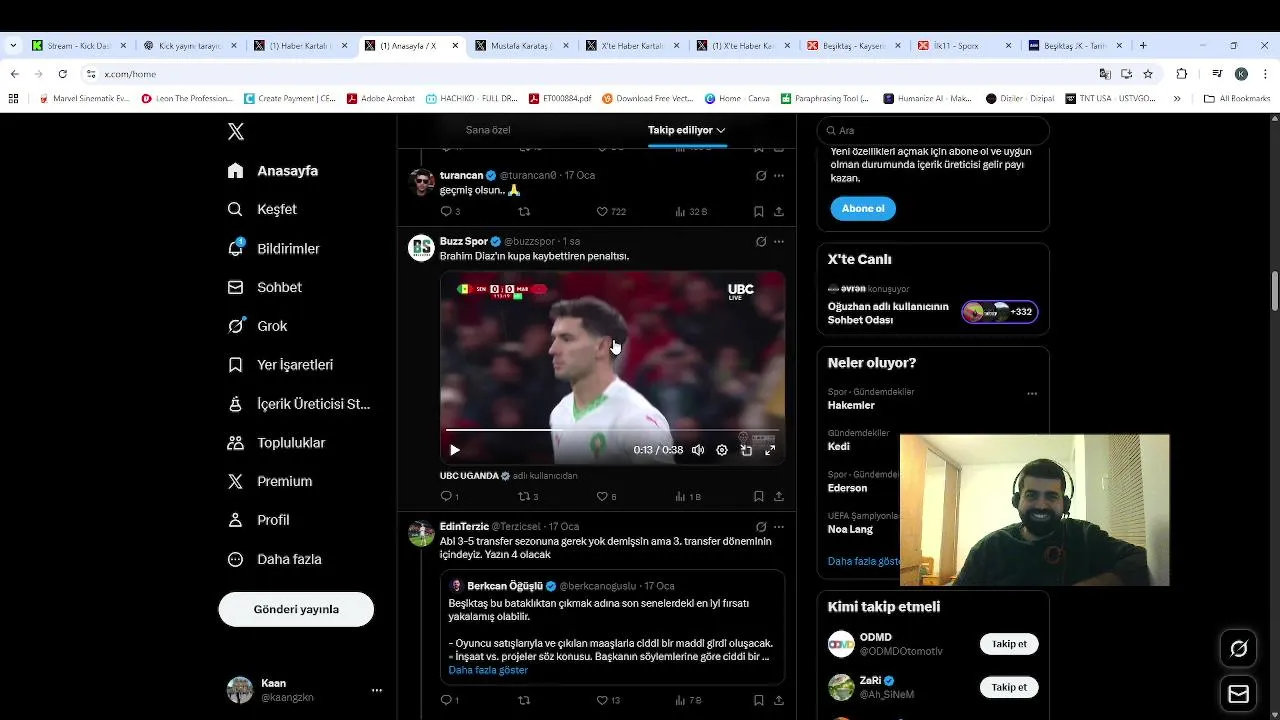
Task: Open options for Hakemler trend
Action: [x=1032, y=393]
